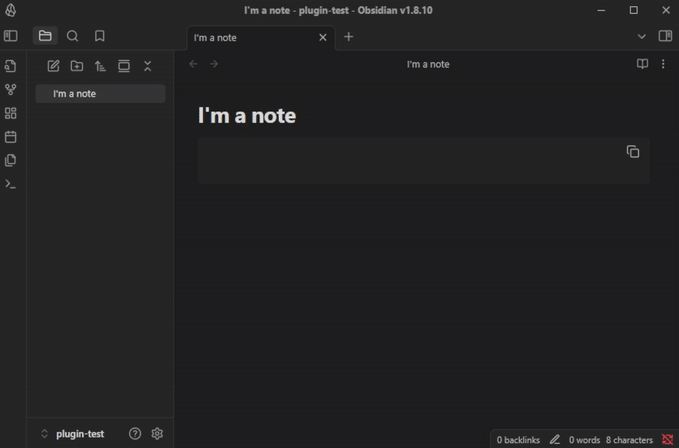Create a new note
Image resolution: width=679 pixels, height=448 pixels.
(x=53, y=66)
